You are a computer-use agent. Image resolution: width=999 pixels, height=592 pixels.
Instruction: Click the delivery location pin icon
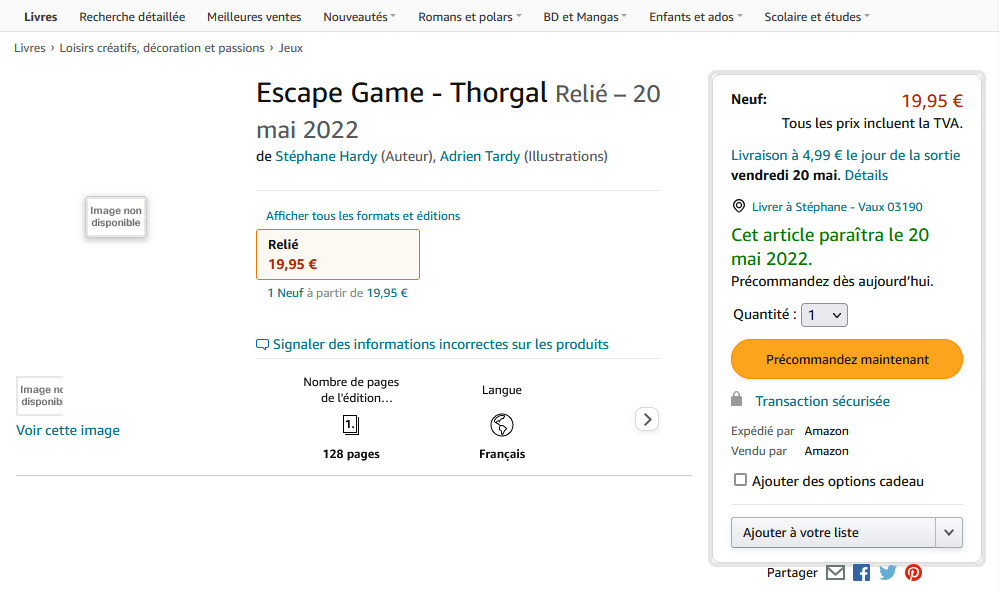point(739,206)
